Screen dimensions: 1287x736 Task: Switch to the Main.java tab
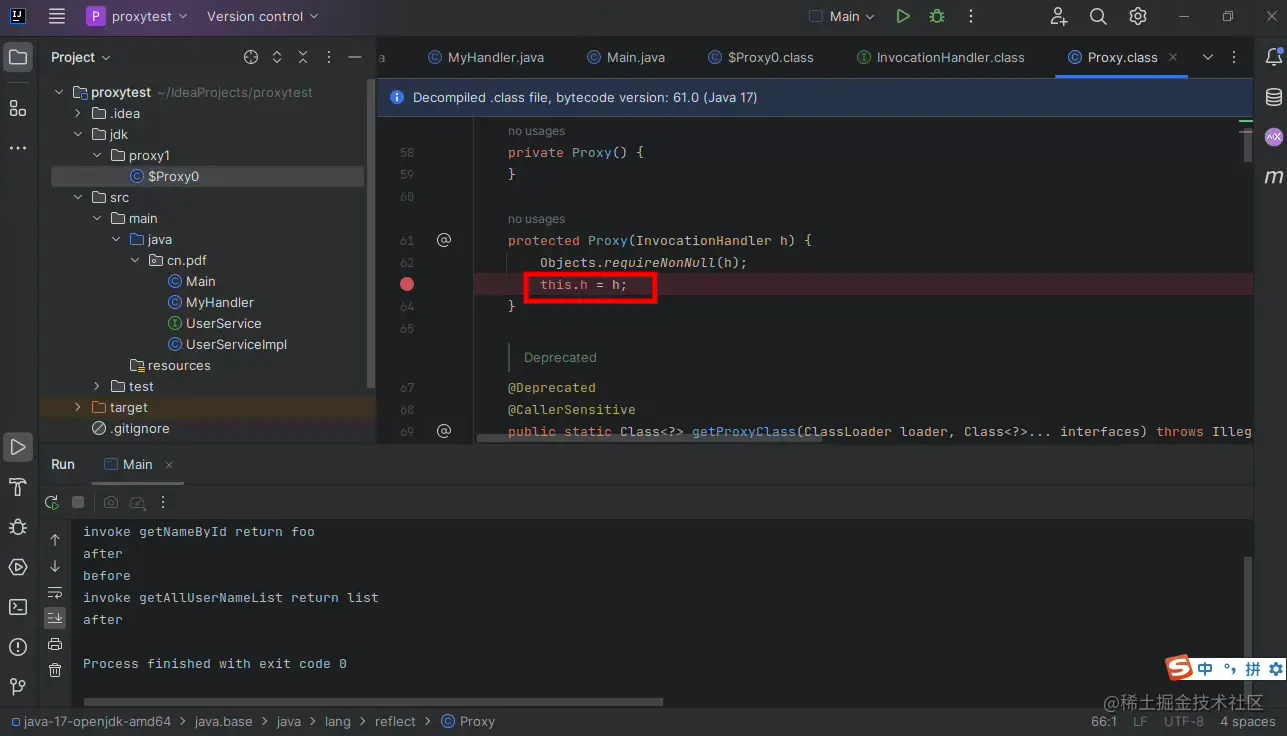626,57
